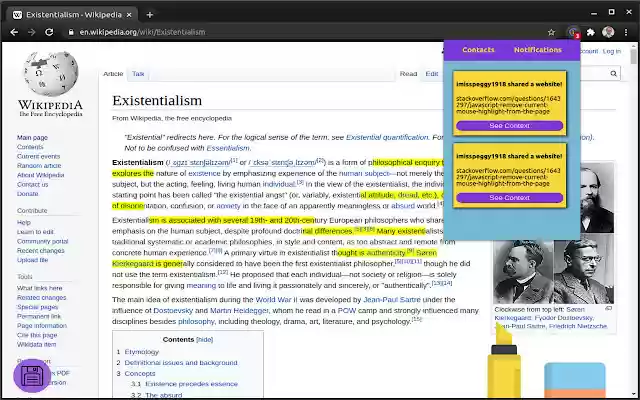
Task: Open the absurd link in the paragraph
Action: (x=403, y=206)
